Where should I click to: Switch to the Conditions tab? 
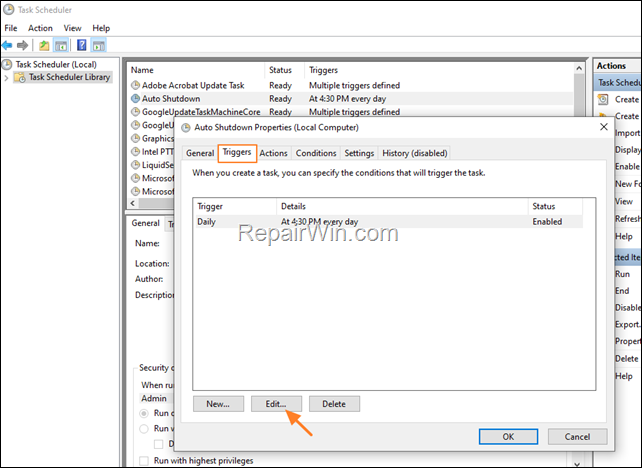[x=316, y=153]
